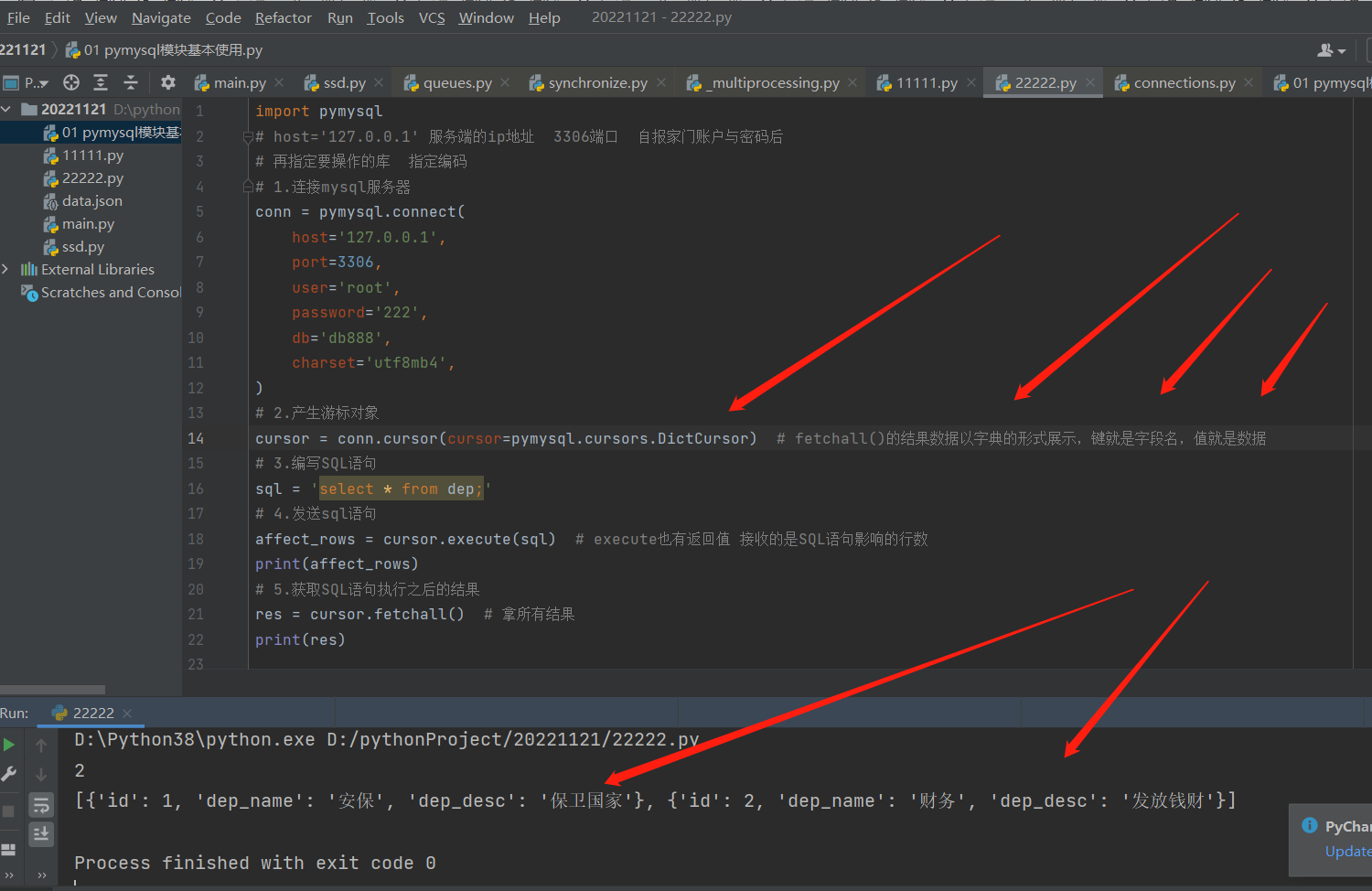This screenshot has height=891, width=1372.
Task: Close the main.py editor tab
Action: [279, 82]
